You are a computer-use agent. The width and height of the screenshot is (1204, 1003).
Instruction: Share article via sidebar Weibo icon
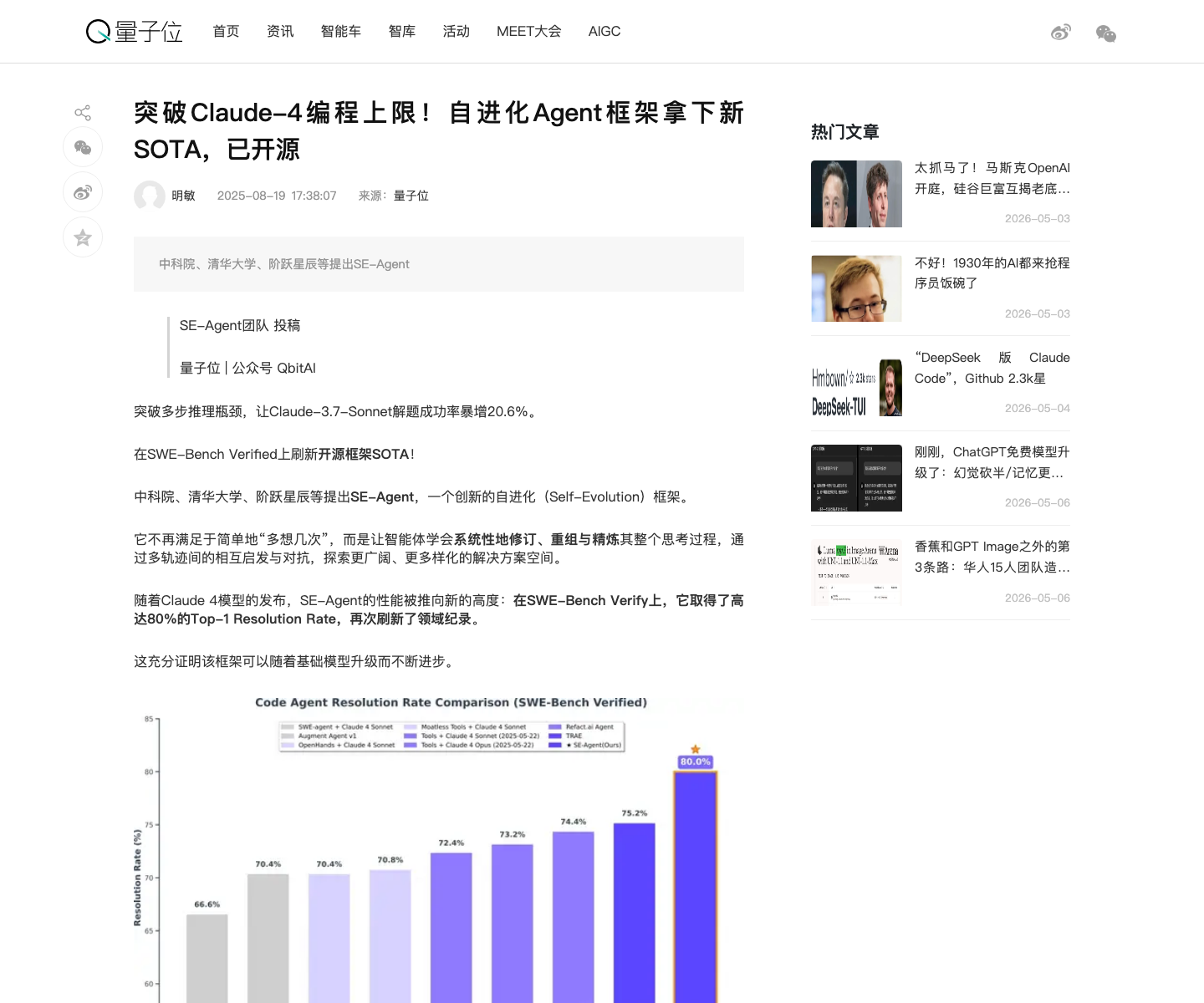pyautogui.click(x=83, y=192)
